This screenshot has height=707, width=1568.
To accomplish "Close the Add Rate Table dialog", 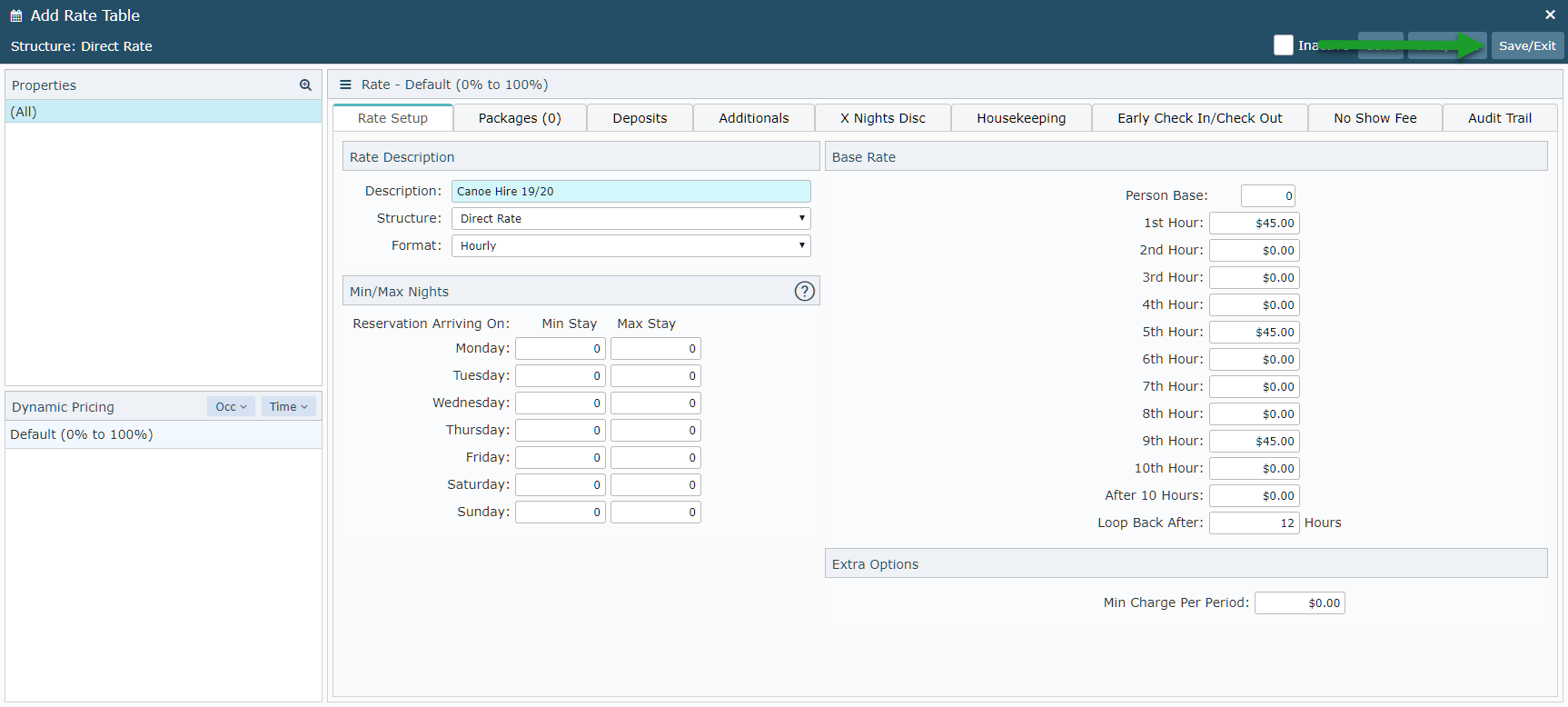I will pyautogui.click(x=1550, y=15).
